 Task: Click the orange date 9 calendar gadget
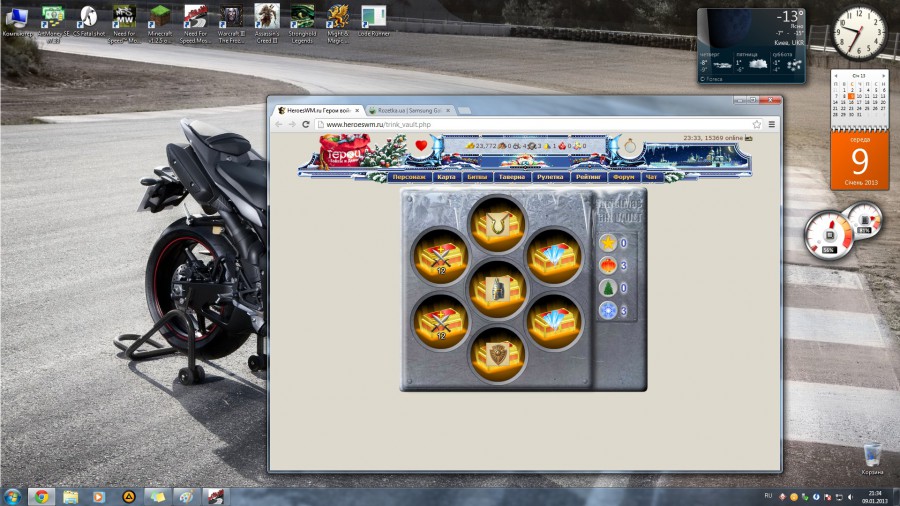[x=859, y=162]
